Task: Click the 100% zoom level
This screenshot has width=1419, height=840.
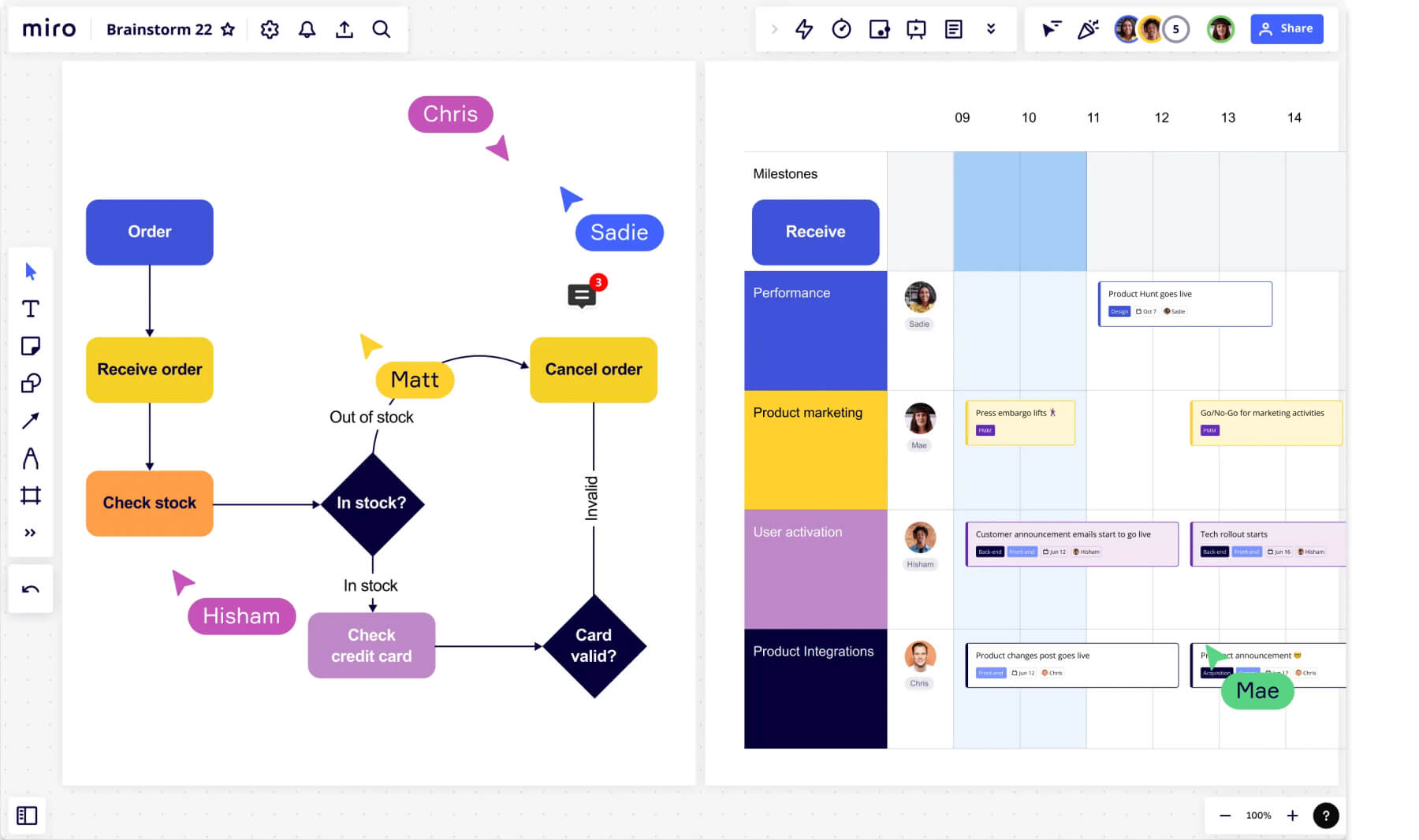Action: tap(1259, 816)
